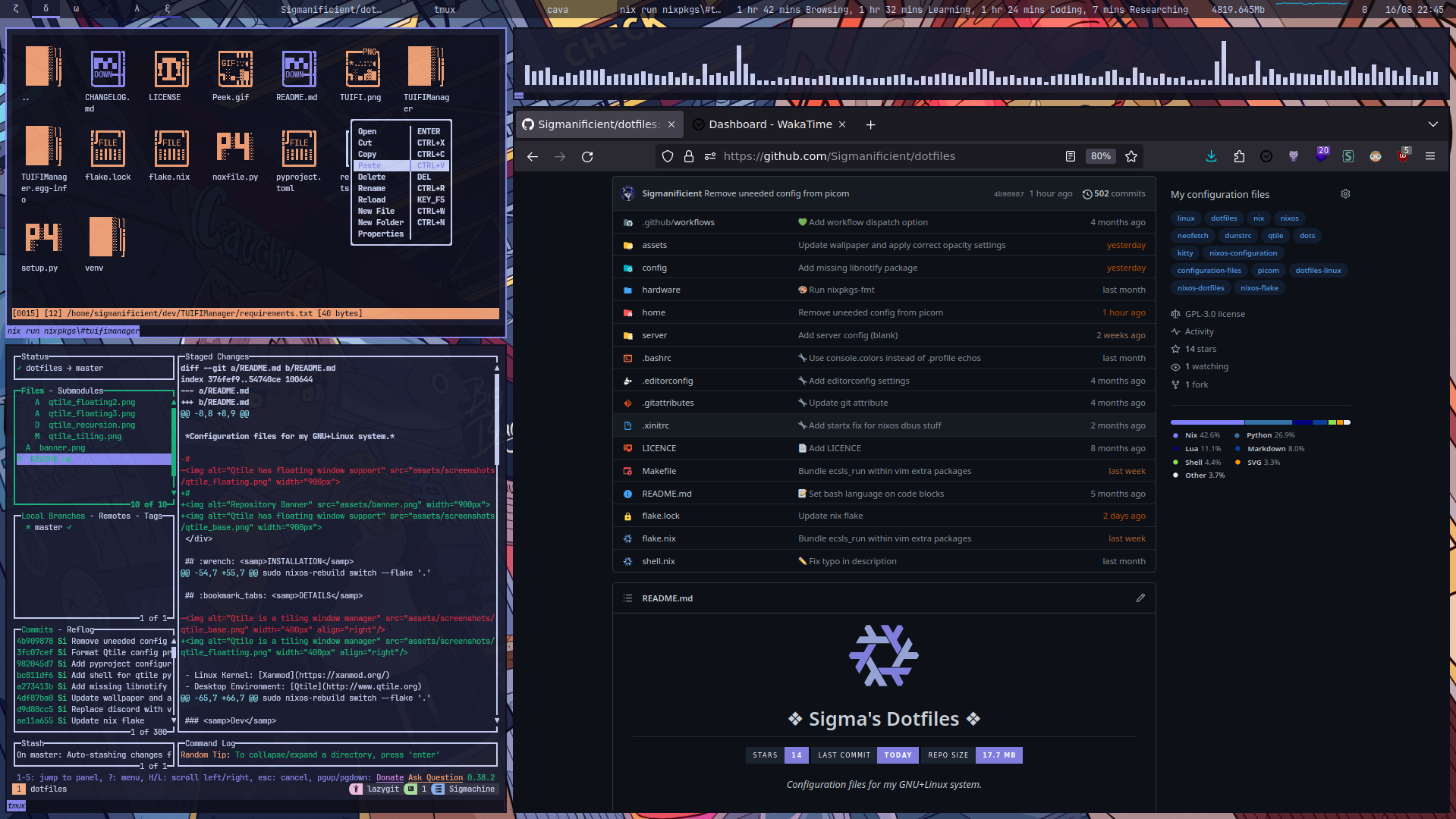Go to parent directory folder icon
This screenshot has width=1456, height=819.
click(x=43, y=67)
